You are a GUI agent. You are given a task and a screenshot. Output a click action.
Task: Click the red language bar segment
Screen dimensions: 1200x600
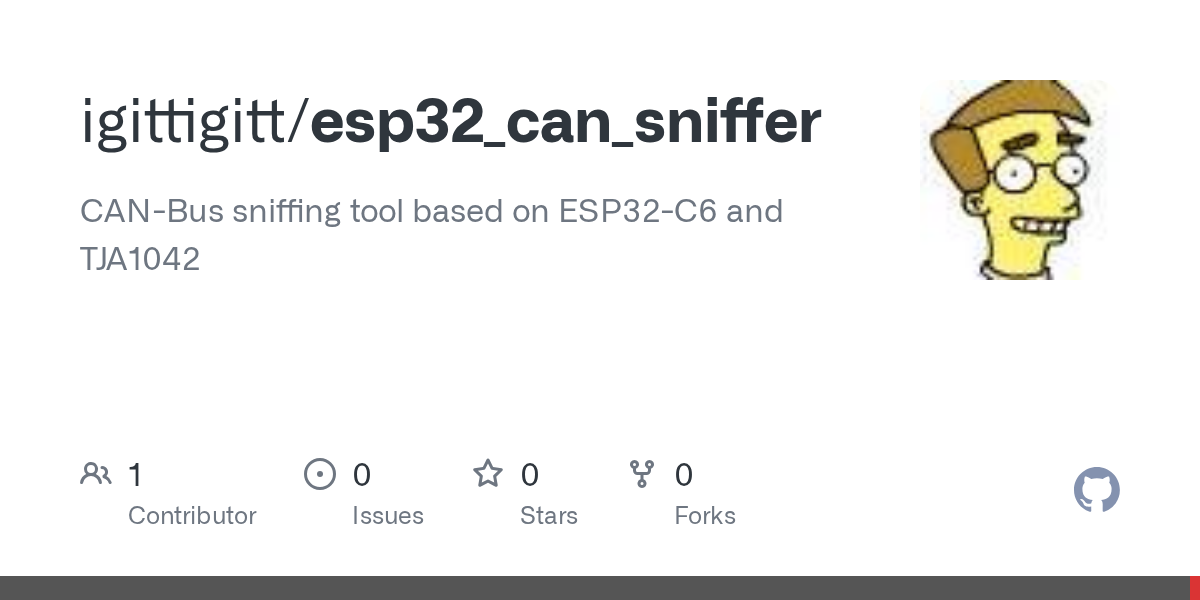1194,588
